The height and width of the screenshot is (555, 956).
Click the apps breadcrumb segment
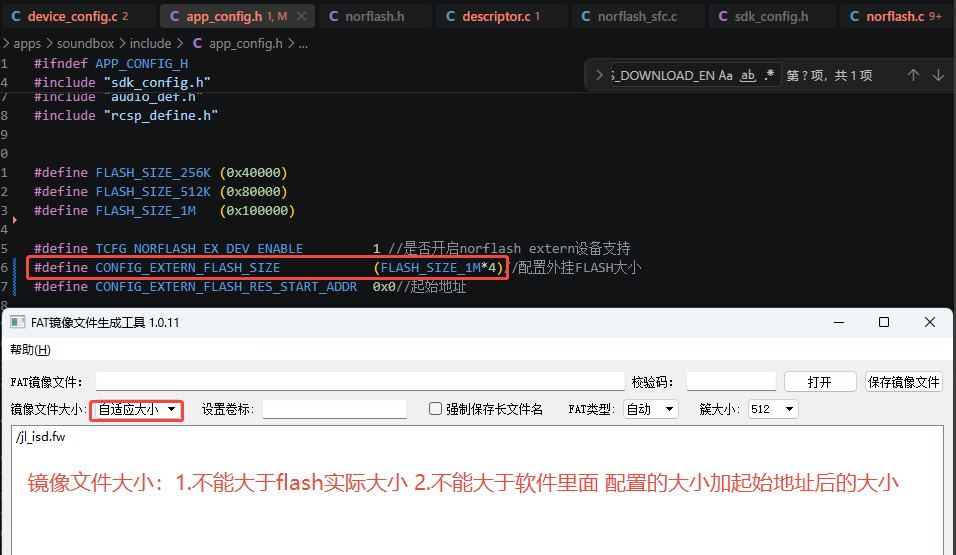click(x=27, y=43)
